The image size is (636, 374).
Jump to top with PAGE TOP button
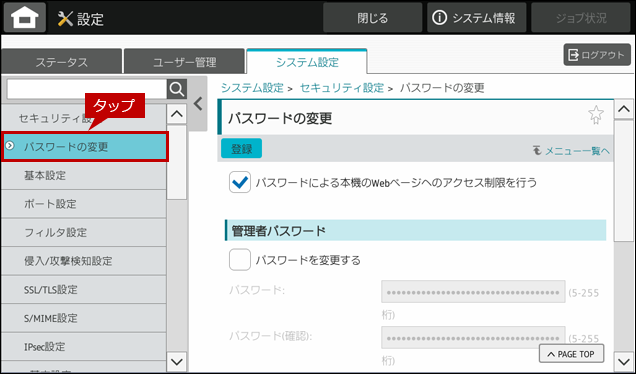pos(571,354)
